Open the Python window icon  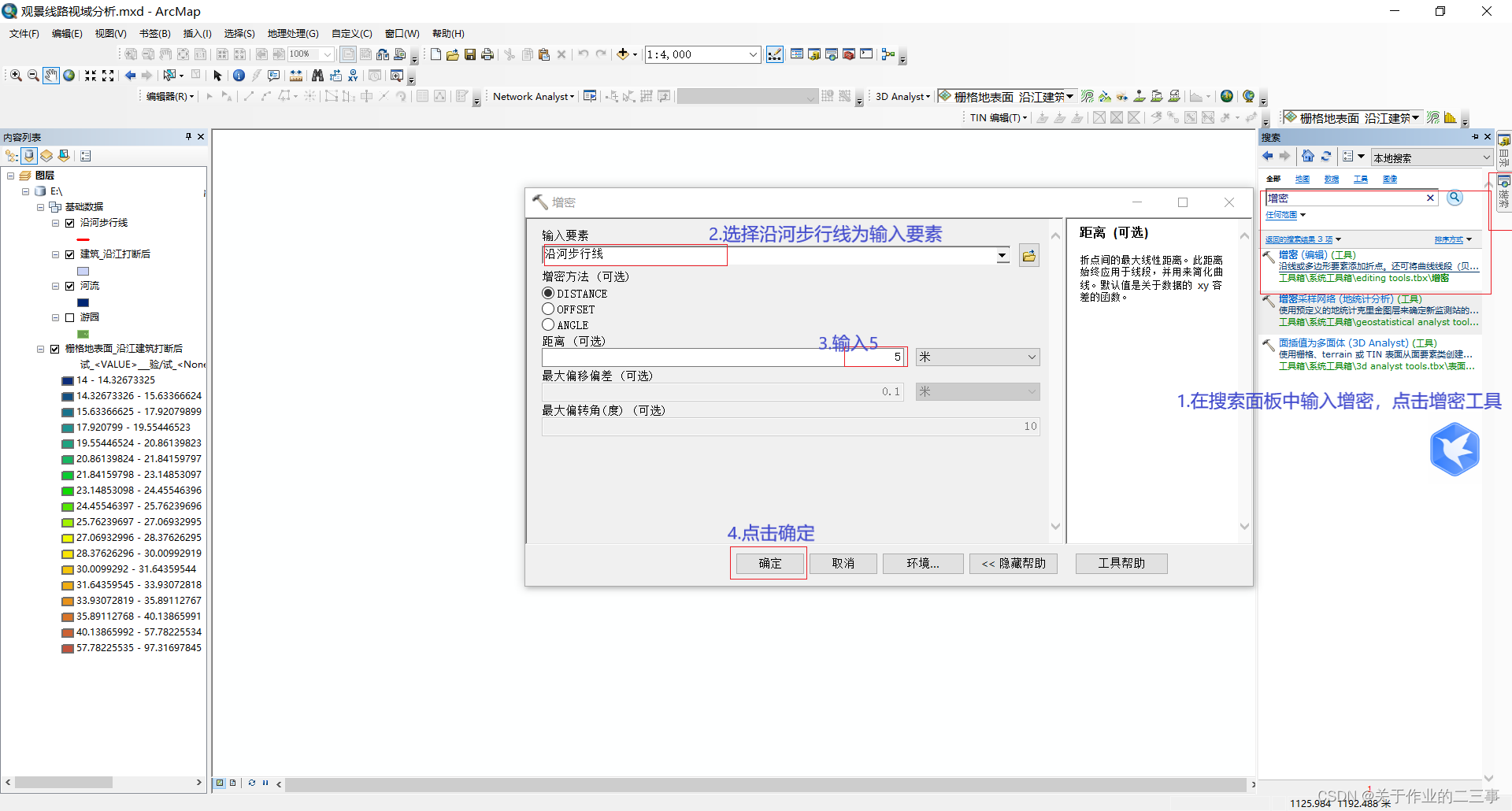point(866,54)
